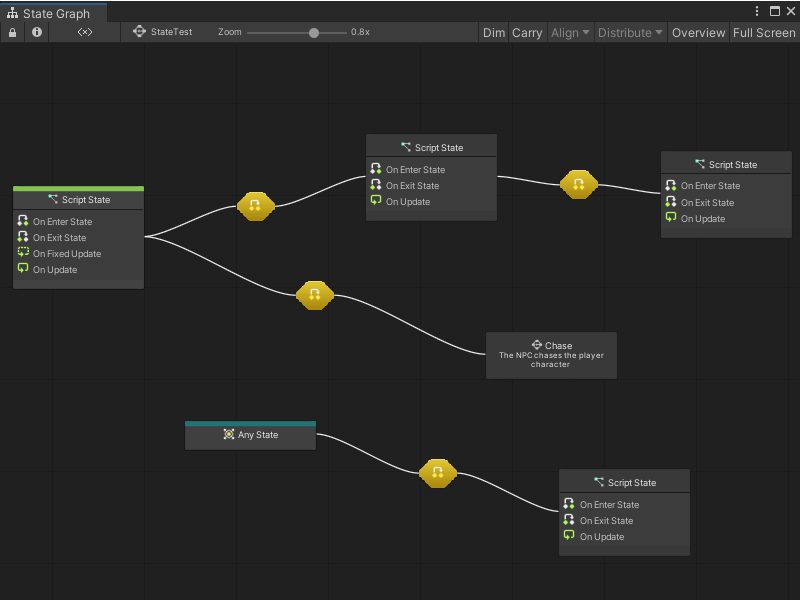Select the StateTest graph gizmo icon
The image size is (800, 600).
pos(140,31)
